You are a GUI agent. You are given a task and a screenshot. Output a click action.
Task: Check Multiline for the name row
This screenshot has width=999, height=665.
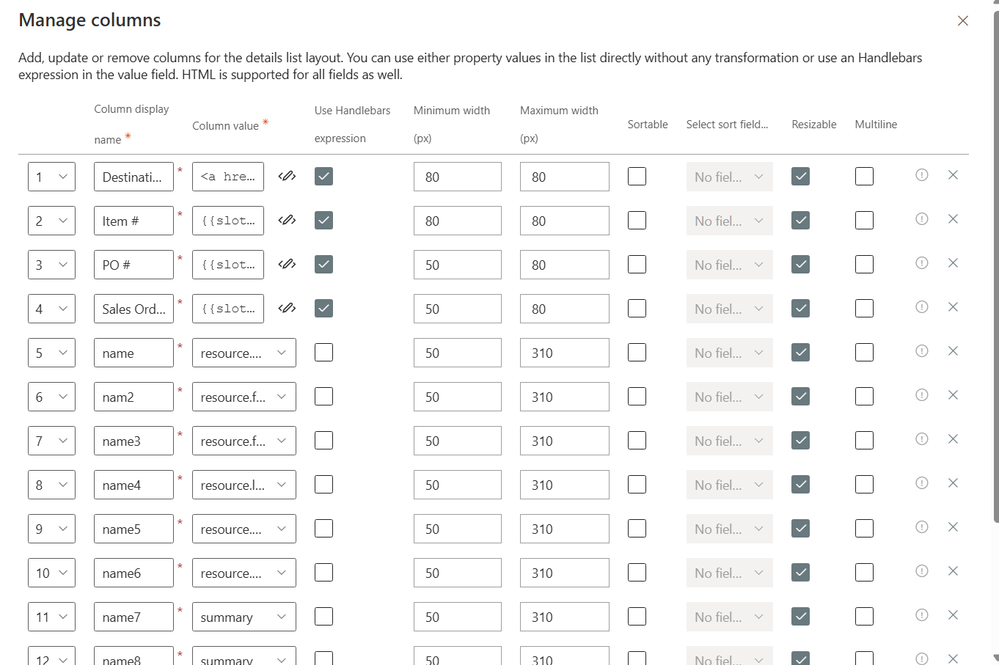coord(864,353)
